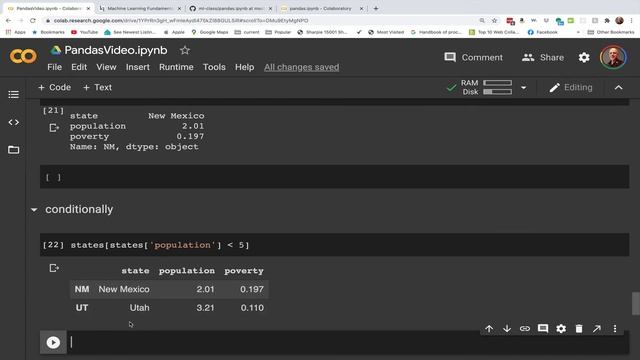
Task: Click the empty cell below output 21
Action: pos(334,177)
